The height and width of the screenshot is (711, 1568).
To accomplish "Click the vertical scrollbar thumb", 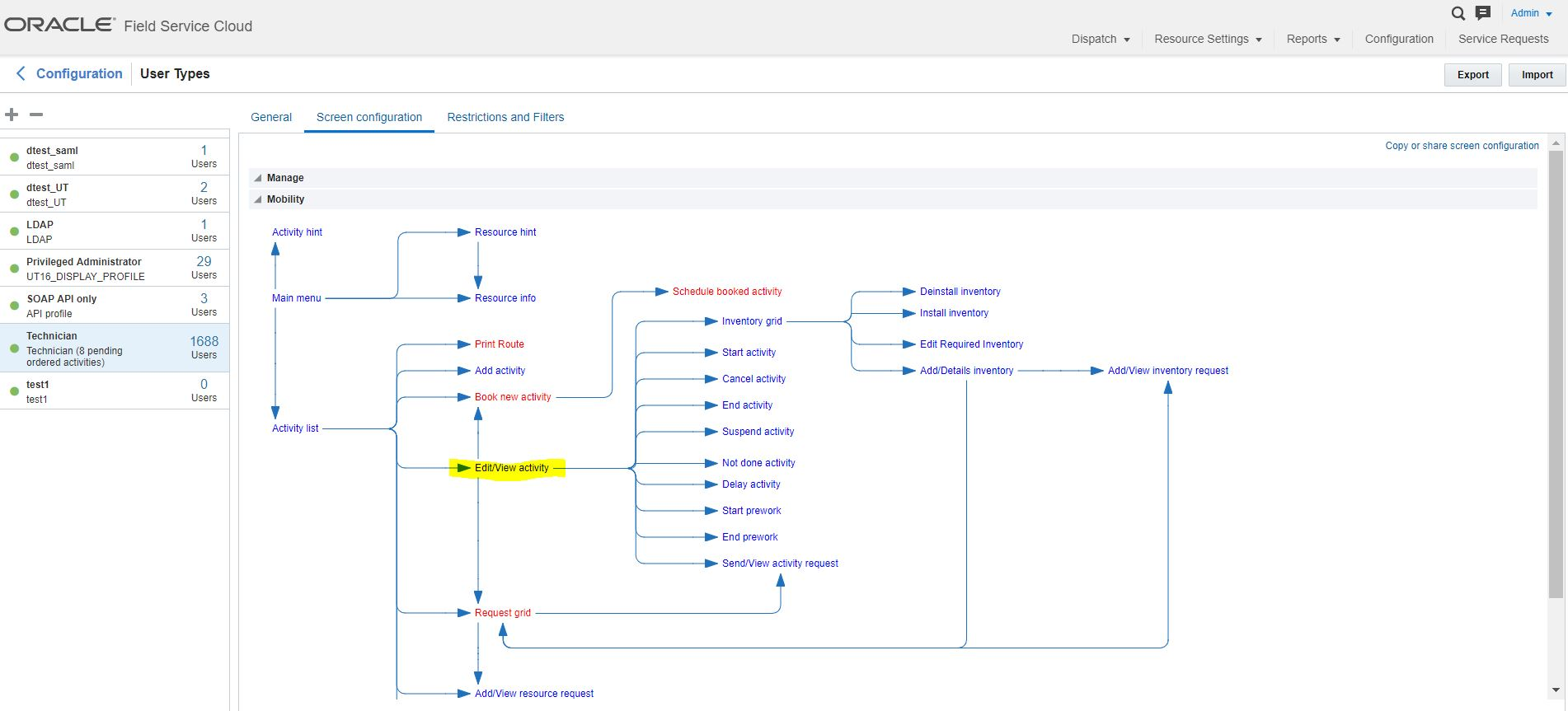I will coord(1556,372).
